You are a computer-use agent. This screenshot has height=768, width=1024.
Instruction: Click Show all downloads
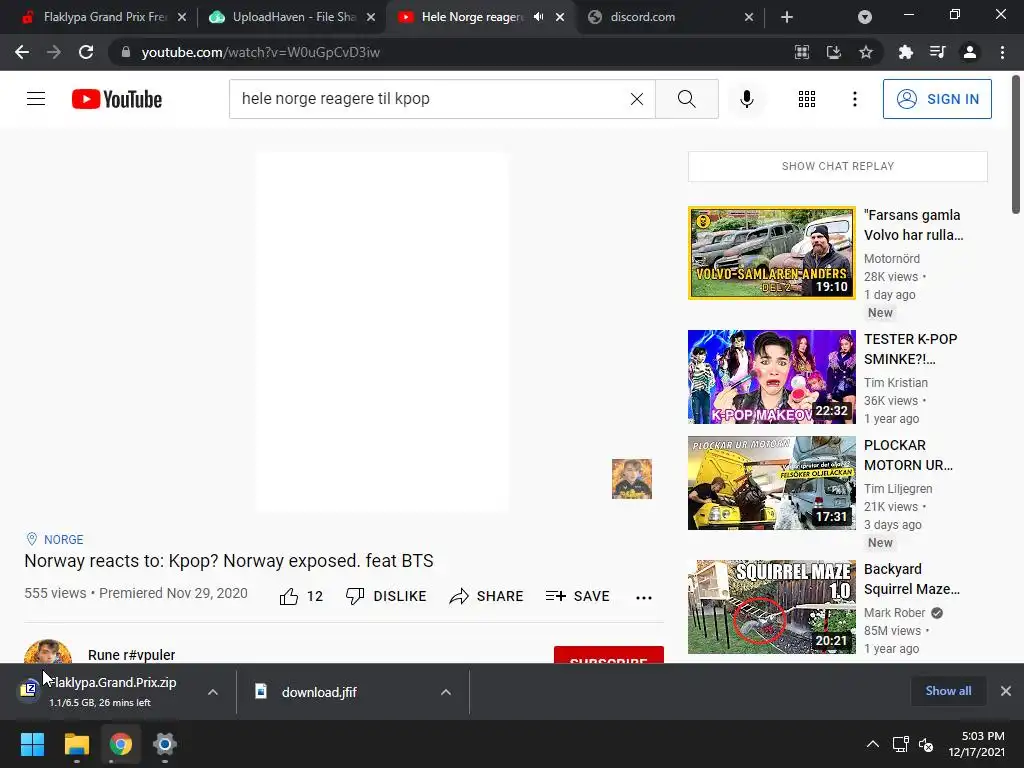coord(948,691)
